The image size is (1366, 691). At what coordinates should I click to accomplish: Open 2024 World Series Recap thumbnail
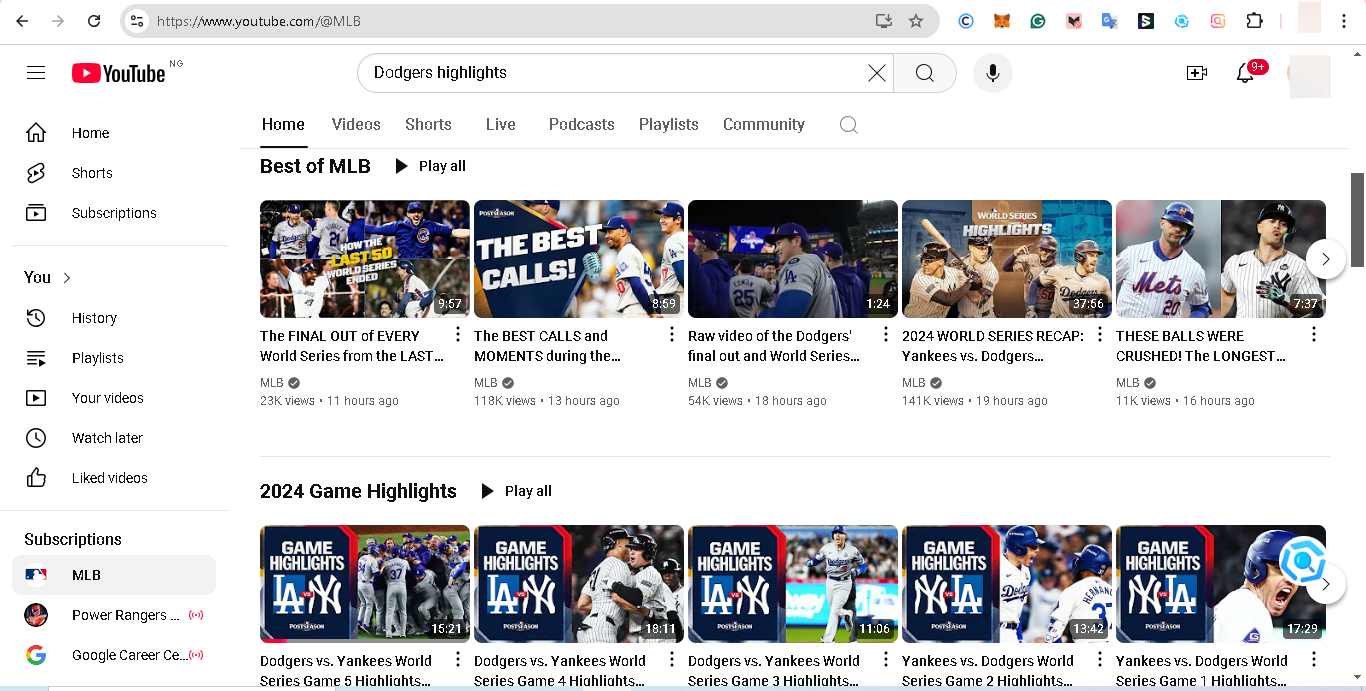coord(1007,259)
